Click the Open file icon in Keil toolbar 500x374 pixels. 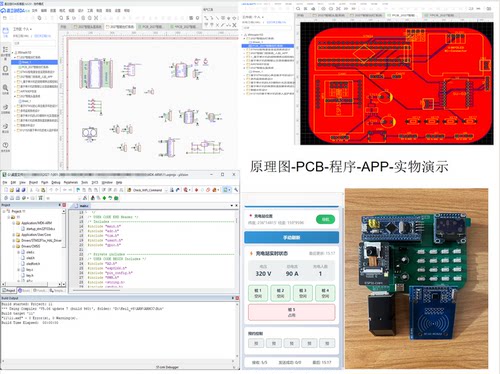tap(12, 190)
